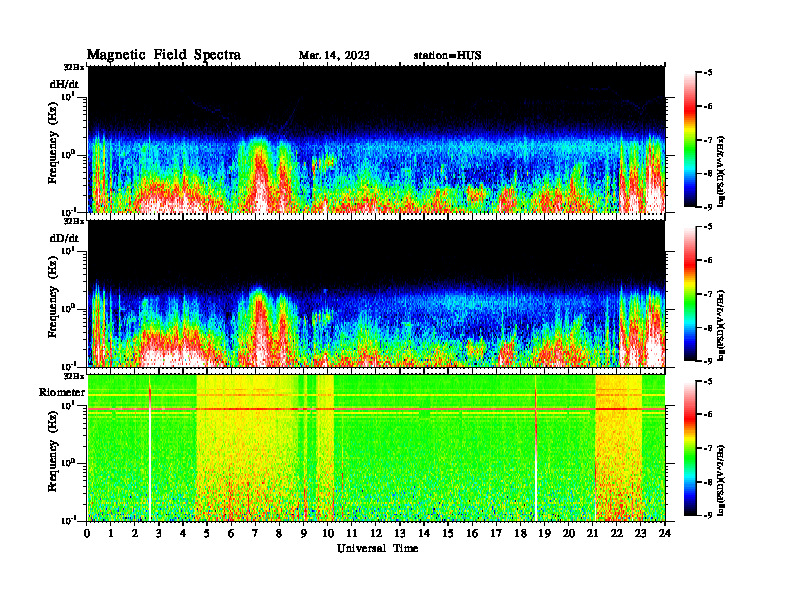Click the hour "0" tick label on time axis

[x=87, y=533]
